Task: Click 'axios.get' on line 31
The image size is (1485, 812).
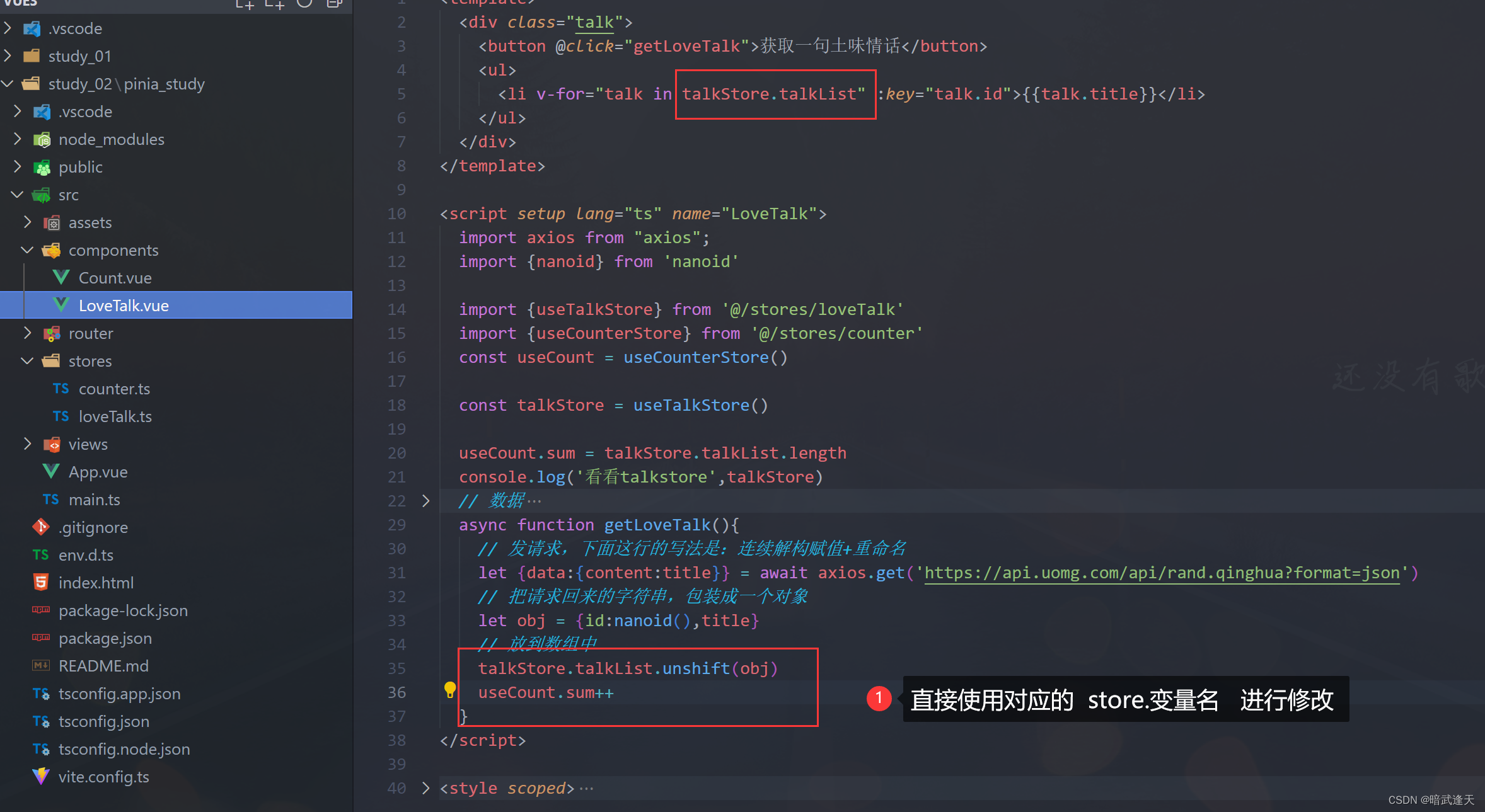Action: (x=862, y=573)
